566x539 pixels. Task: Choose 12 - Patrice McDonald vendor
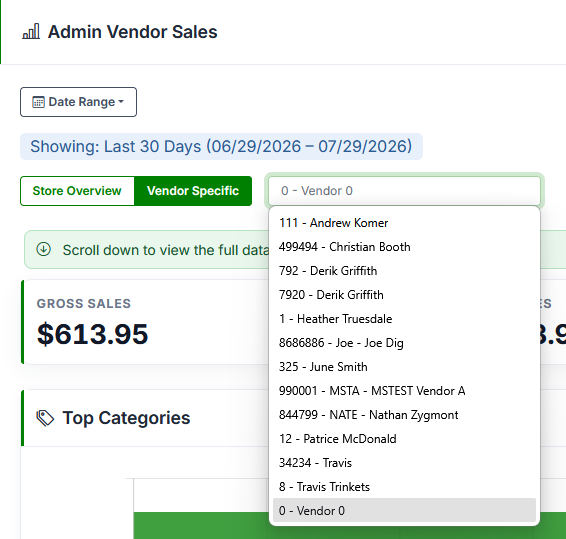click(x=404, y=439)
